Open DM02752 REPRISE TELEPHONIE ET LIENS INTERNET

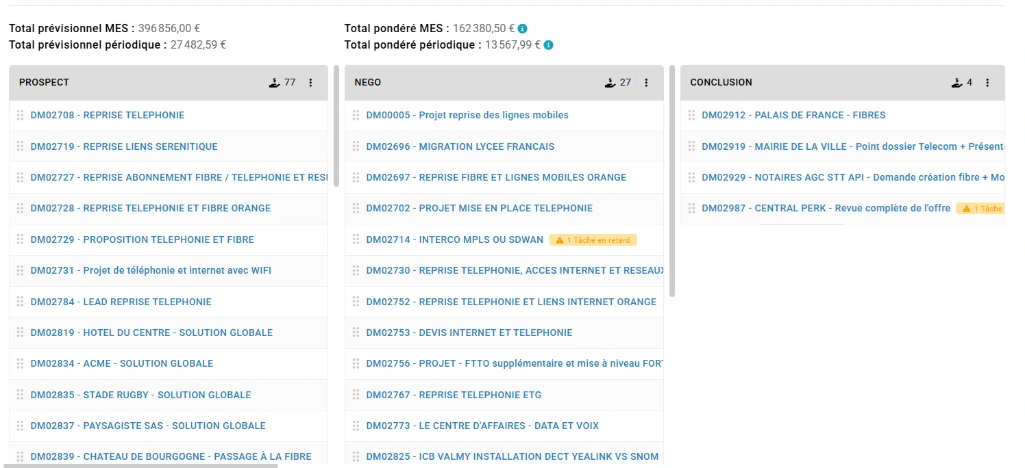[511, 302]
